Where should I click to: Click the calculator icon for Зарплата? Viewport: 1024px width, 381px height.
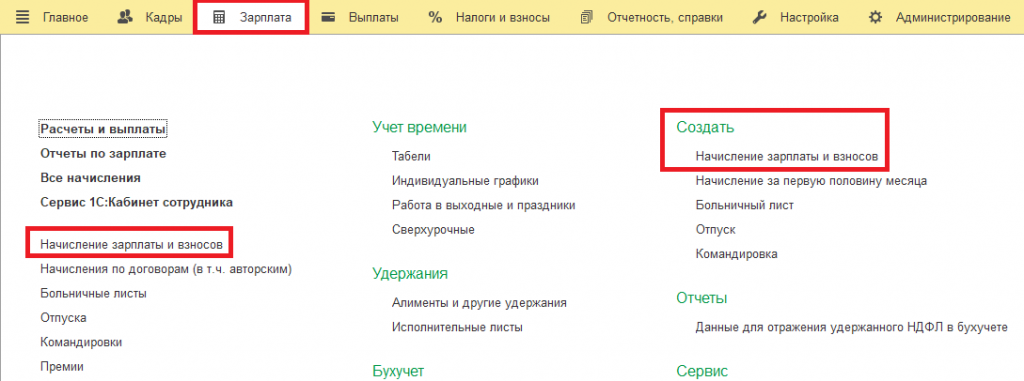[x=219, y=18]
